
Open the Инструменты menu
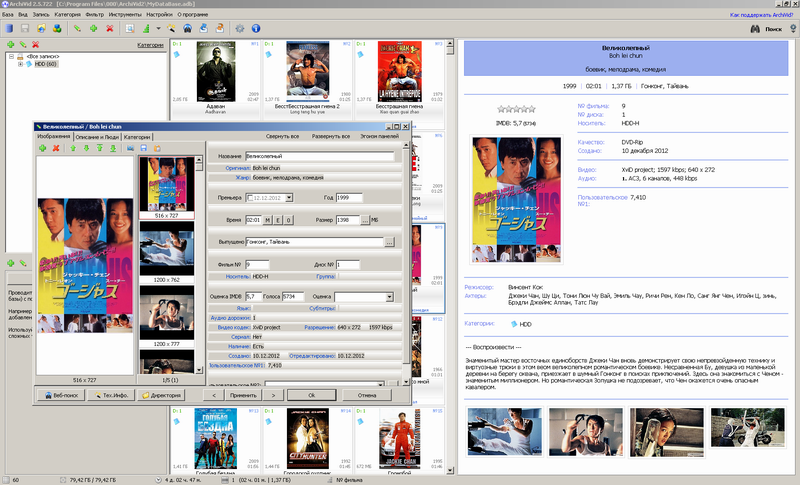pyautogui.click(x=125, y=15)
